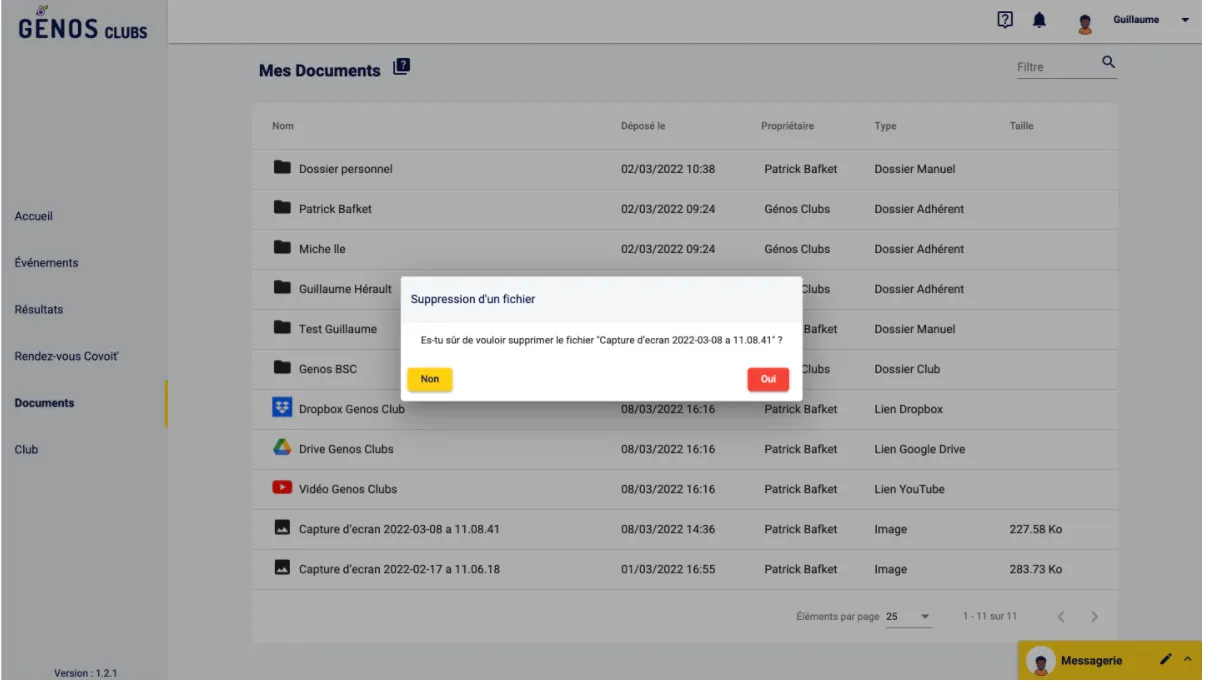Screen dimensions: 1206x684
Task: Open the Dossier personnel folder row
Action: pyautogui.click(x=346, y=169)
